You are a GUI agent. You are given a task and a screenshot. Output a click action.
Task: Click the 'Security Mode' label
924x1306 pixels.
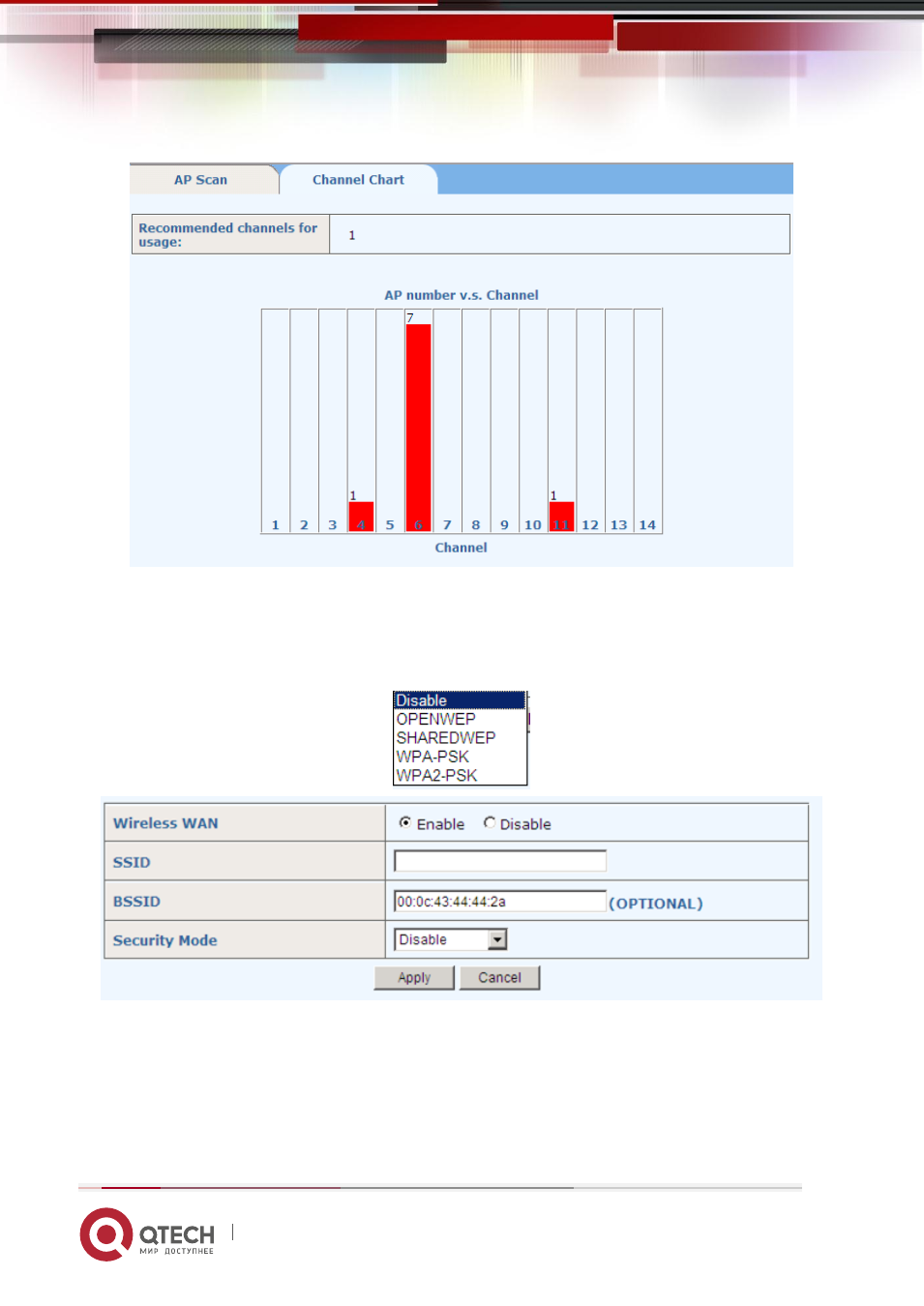pos(165,940)
